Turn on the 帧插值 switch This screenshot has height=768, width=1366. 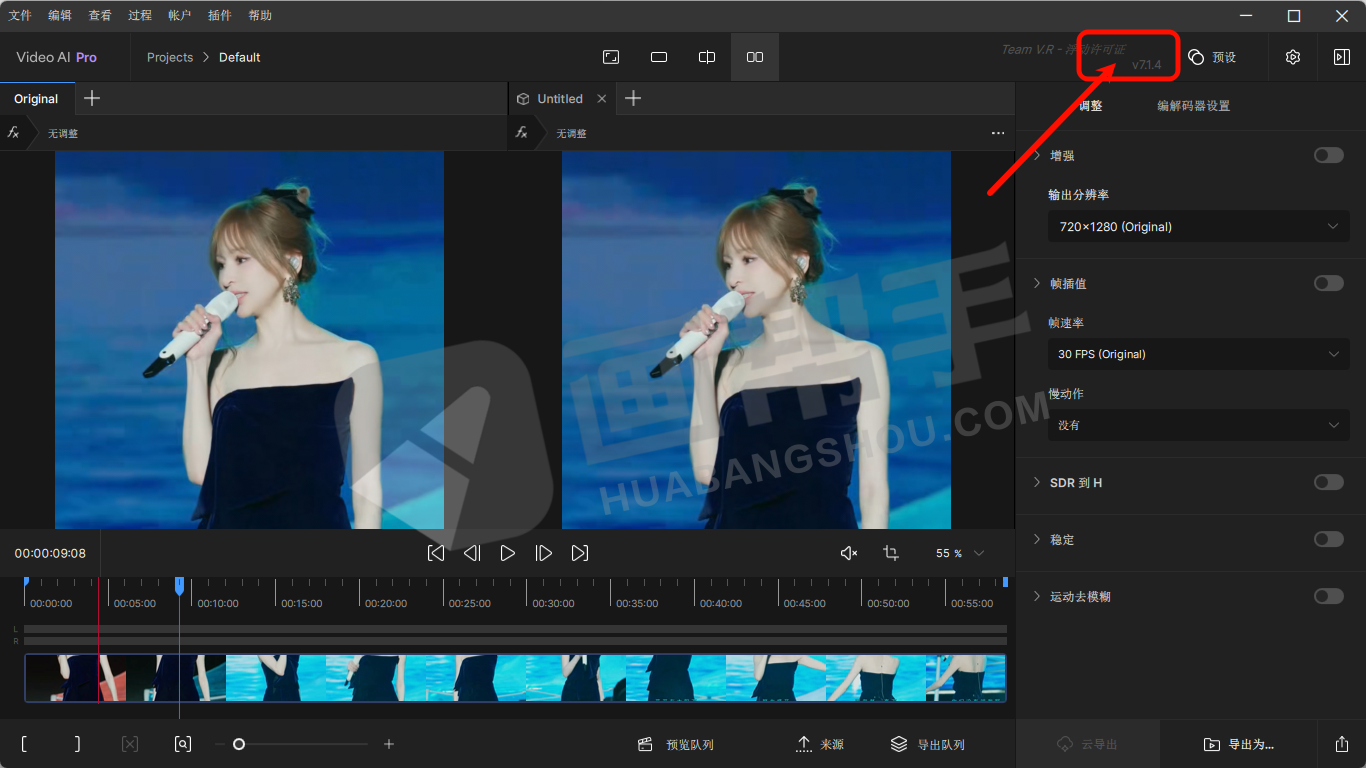point(1328,283)
